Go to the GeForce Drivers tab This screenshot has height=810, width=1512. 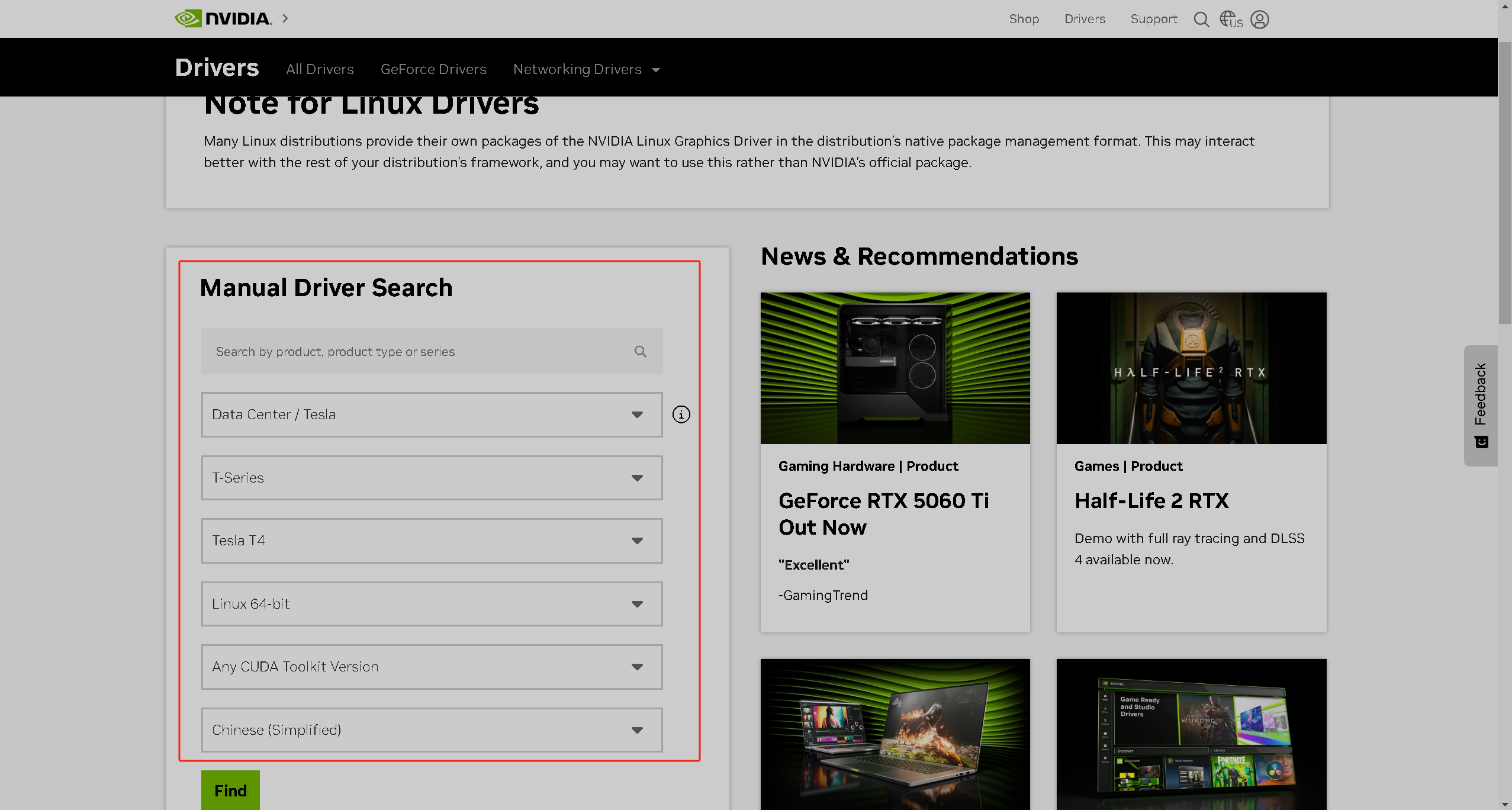click(x=433, y=69)
